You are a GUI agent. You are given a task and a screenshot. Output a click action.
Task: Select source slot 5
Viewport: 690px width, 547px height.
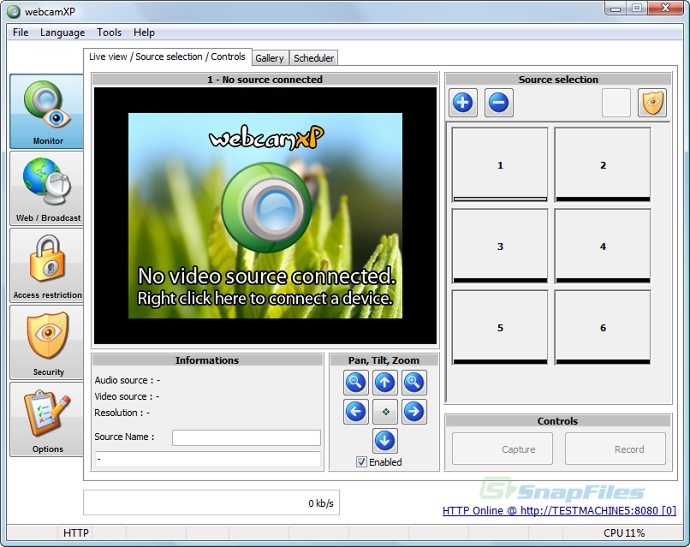pos(500,327)
